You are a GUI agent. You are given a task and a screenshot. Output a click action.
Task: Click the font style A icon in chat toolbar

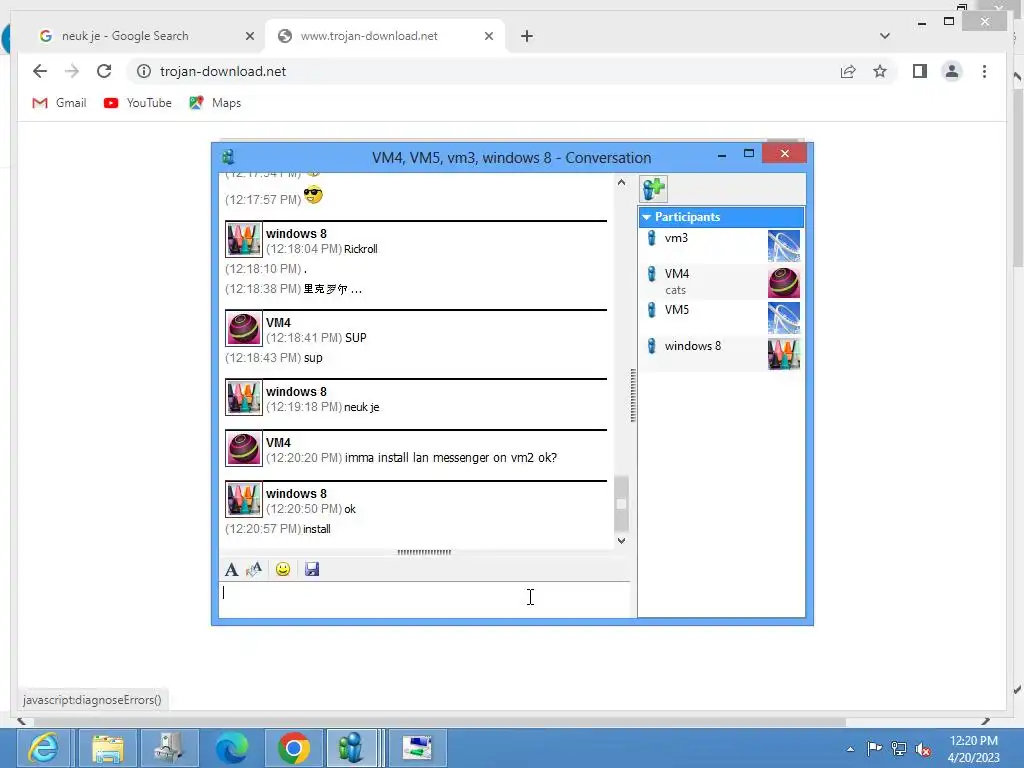tap(231, 569)
